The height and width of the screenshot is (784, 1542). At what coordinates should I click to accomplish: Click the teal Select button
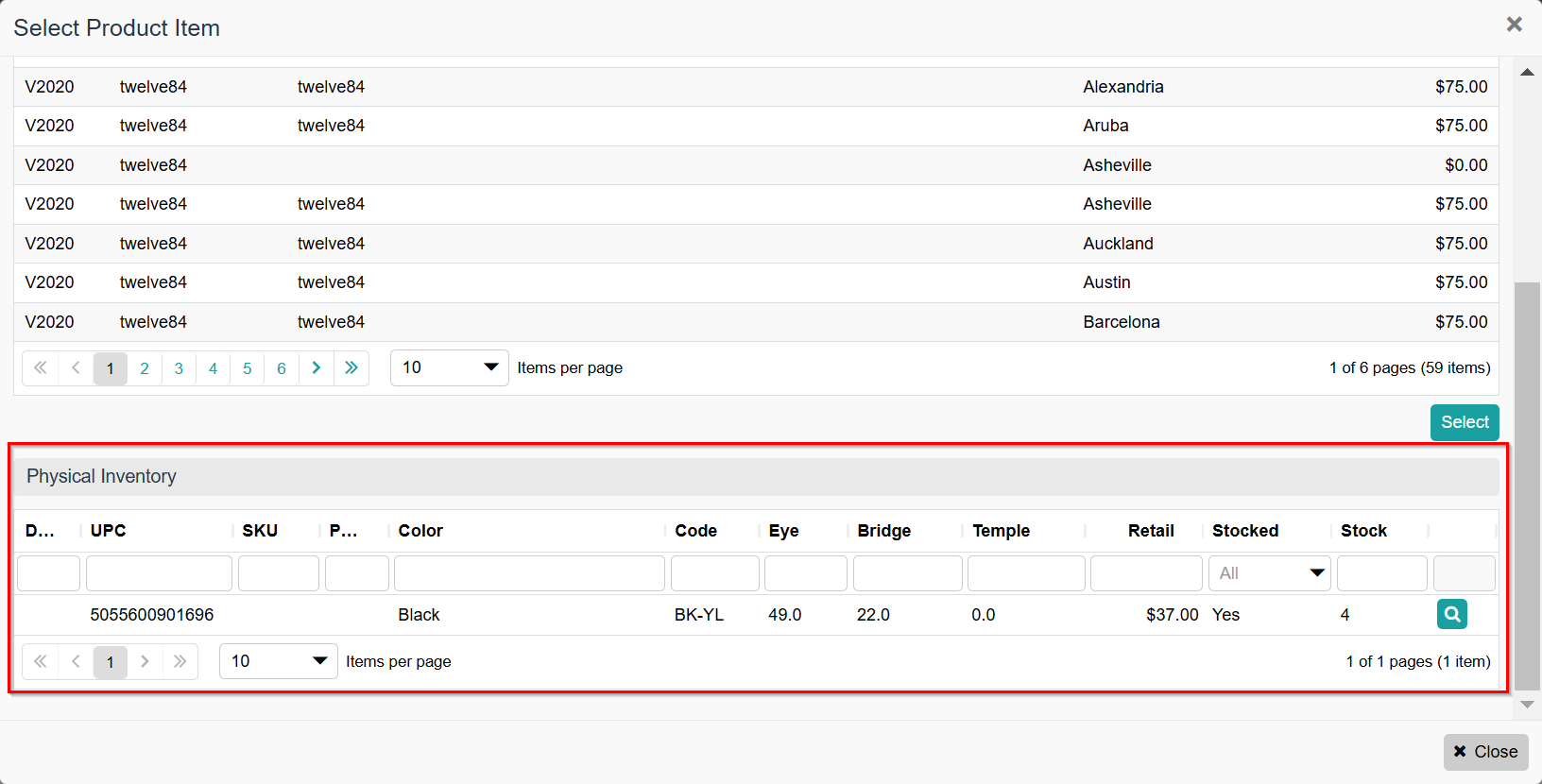[1465, 422]
